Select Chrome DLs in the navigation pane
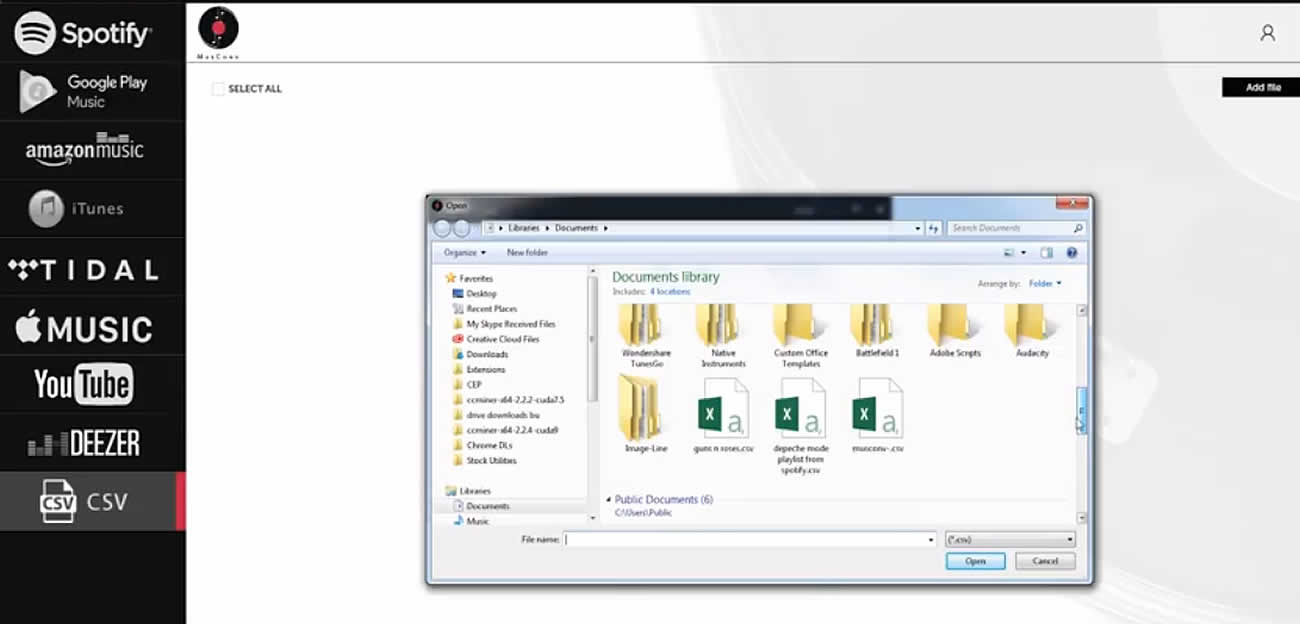The width and height of the screenshot is (1300, 624). click(x=482, y=445)
